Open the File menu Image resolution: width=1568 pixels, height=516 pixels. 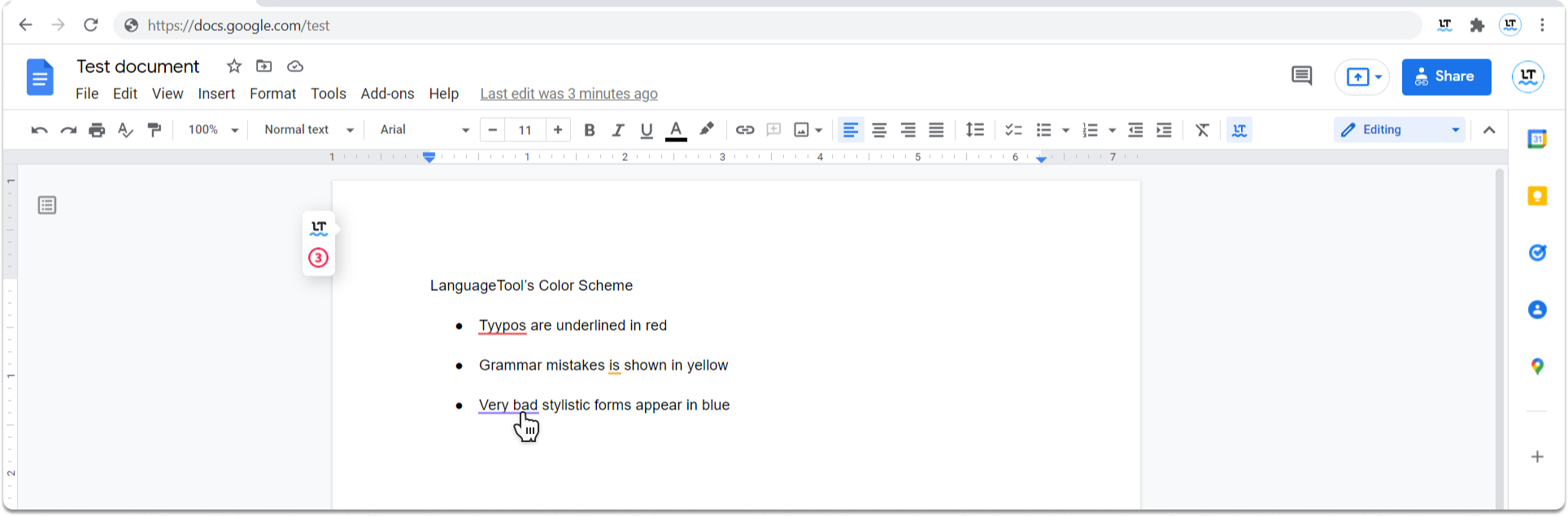[x=87, y=94]
